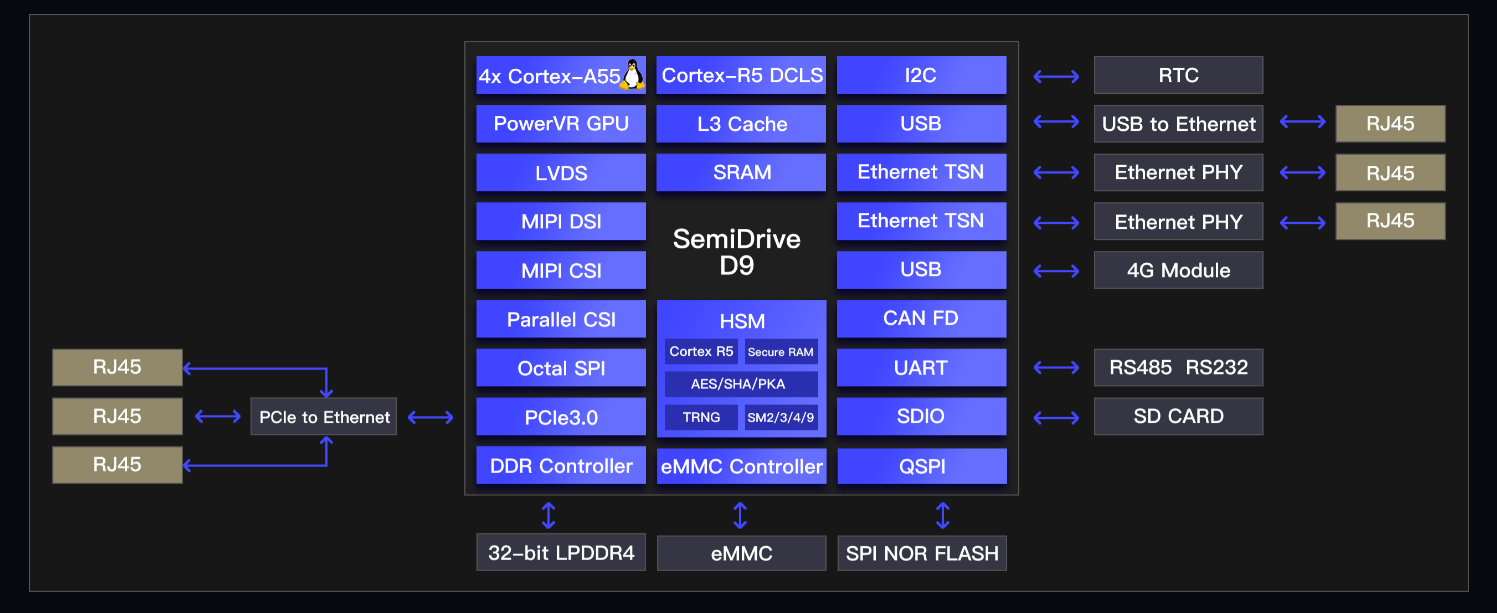The width and height of the screenshot is (1497, 613).
Task: Select the HSM block title
Action: tap(741, 321)
